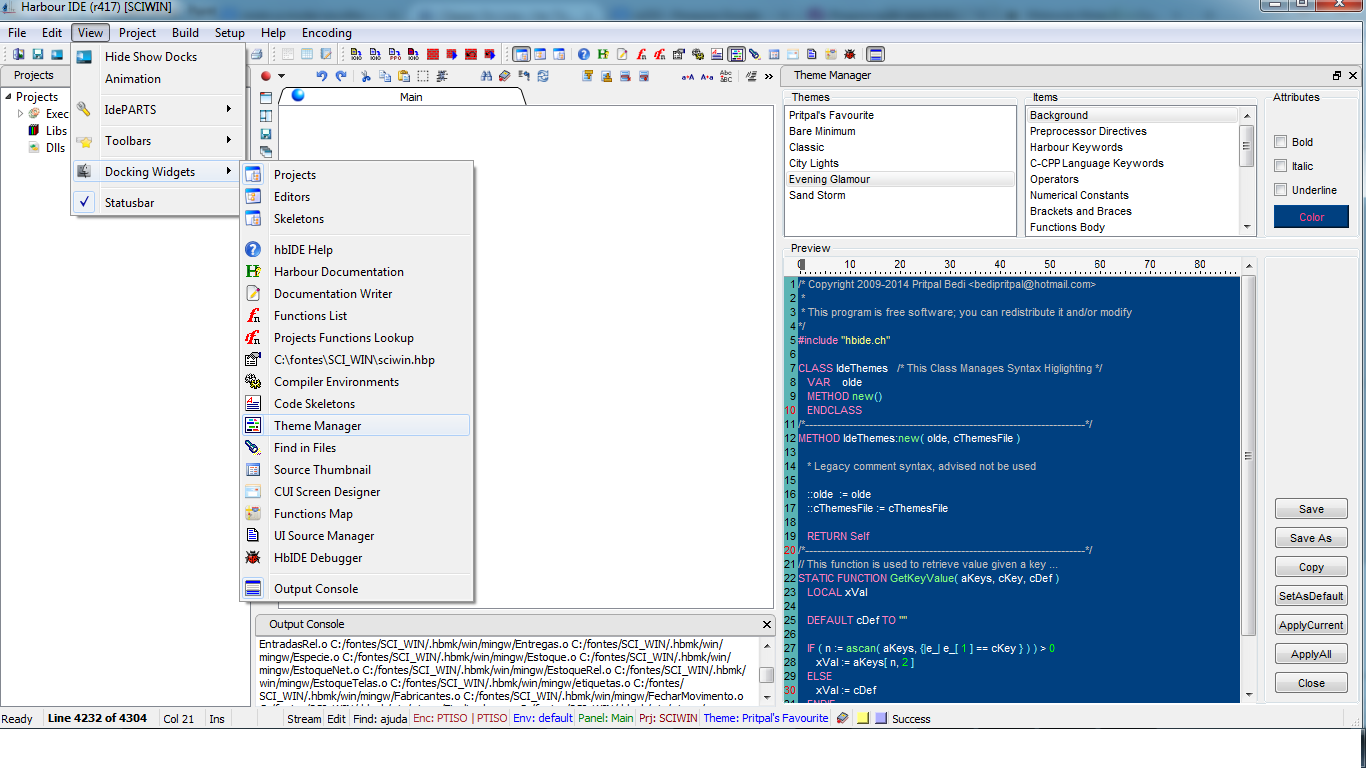Enable the Bold attribute checkbox

point(1280,142)
